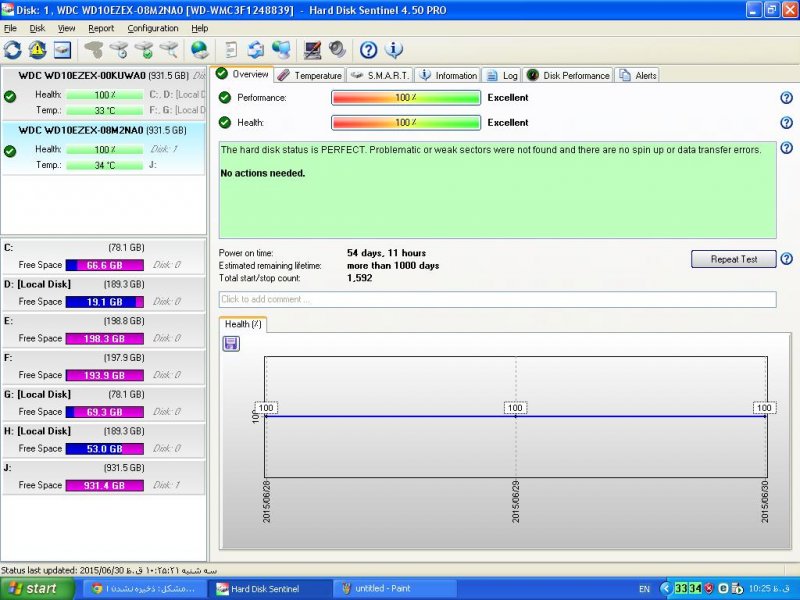
Task: Open the Help menu
Action: click(x=199, y=29)
